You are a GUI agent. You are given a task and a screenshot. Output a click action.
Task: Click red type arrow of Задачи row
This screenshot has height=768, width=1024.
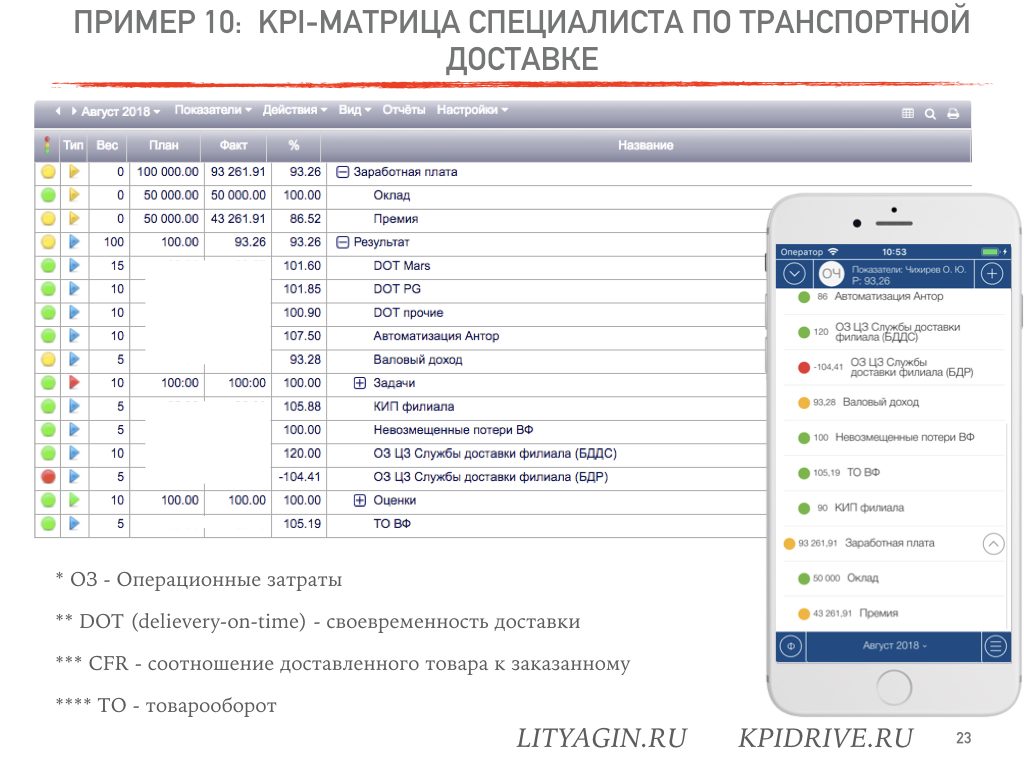tap(74, 383)
